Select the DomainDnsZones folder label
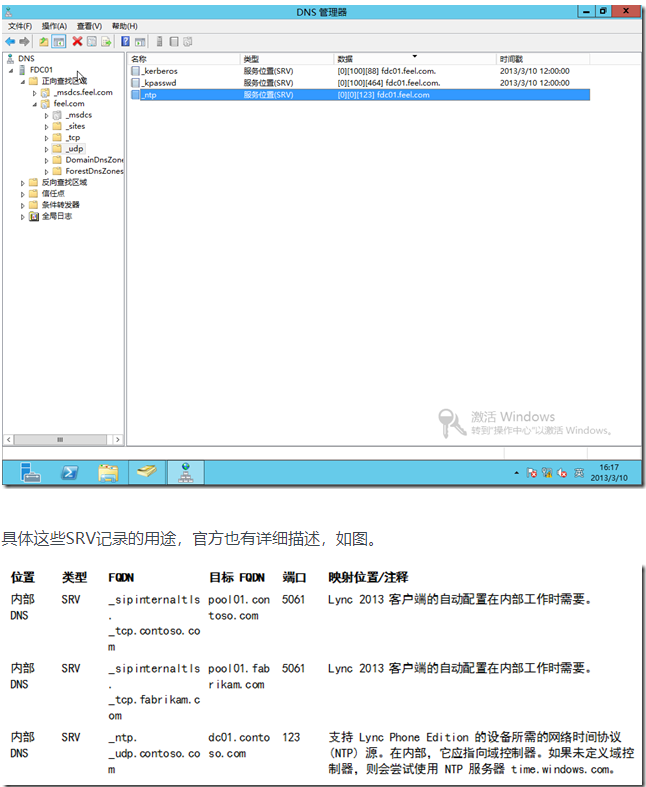Screen dimensions: 646x787 (x=94, y=160)
